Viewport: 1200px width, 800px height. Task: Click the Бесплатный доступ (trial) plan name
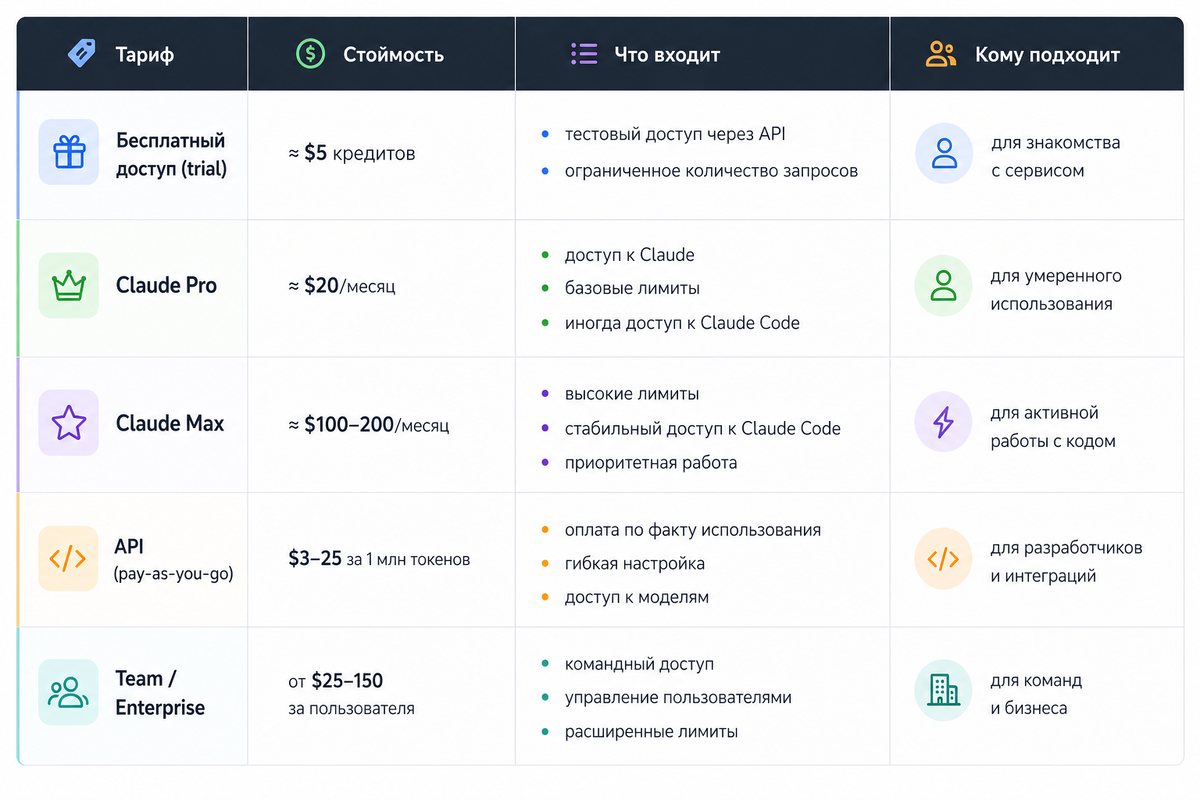point(171,154)
